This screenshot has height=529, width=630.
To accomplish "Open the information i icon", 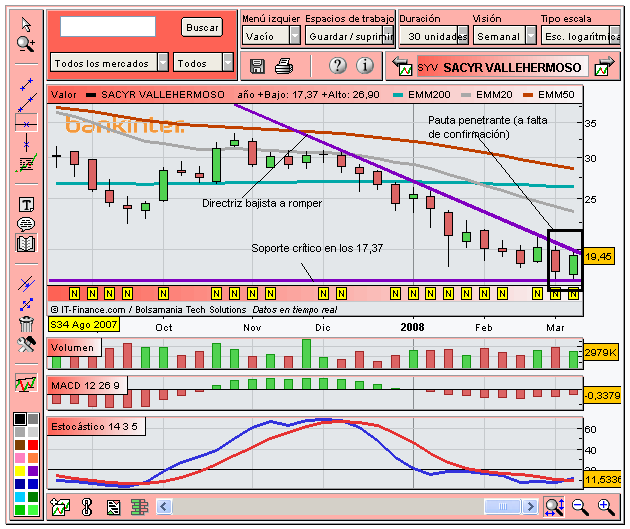I will (x=365, y=65).
